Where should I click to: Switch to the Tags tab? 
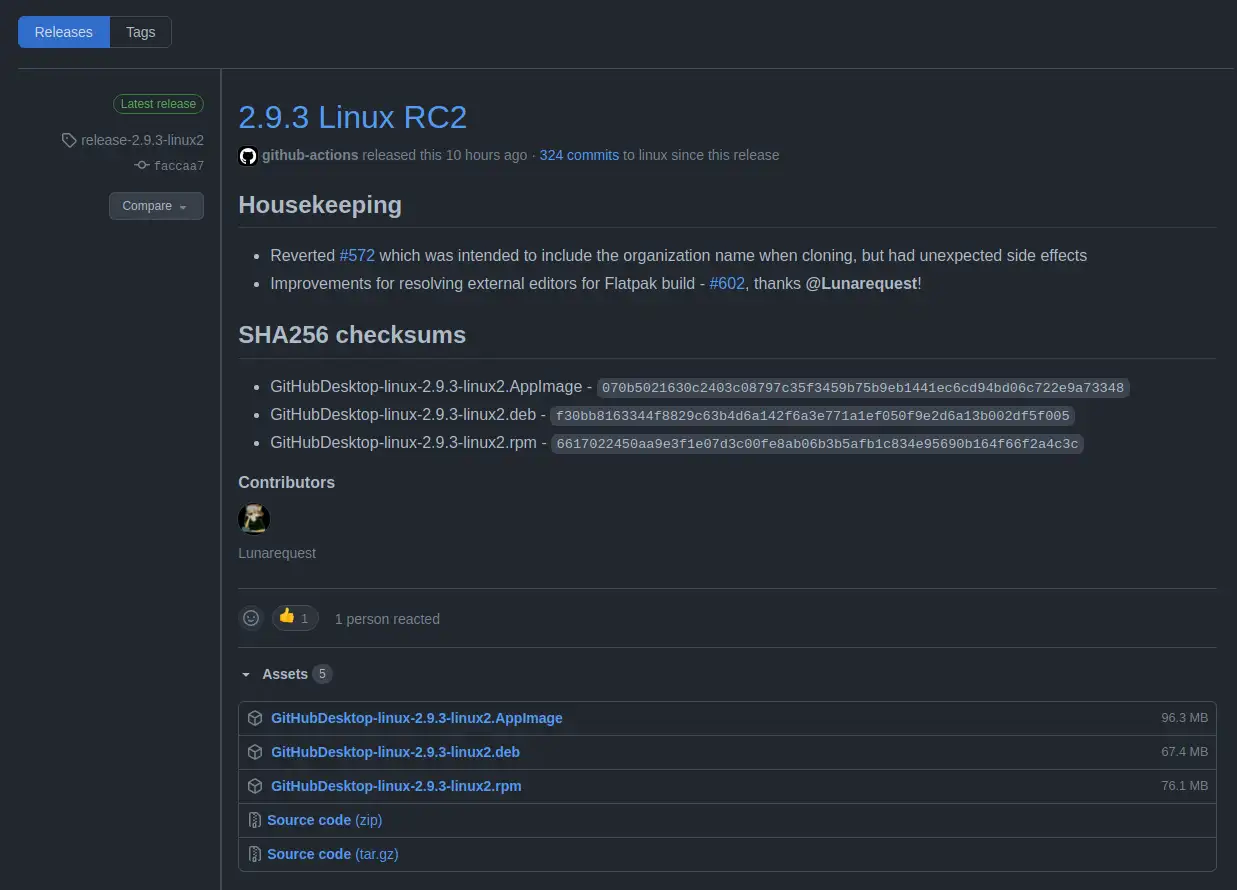[x=141, y=32]
